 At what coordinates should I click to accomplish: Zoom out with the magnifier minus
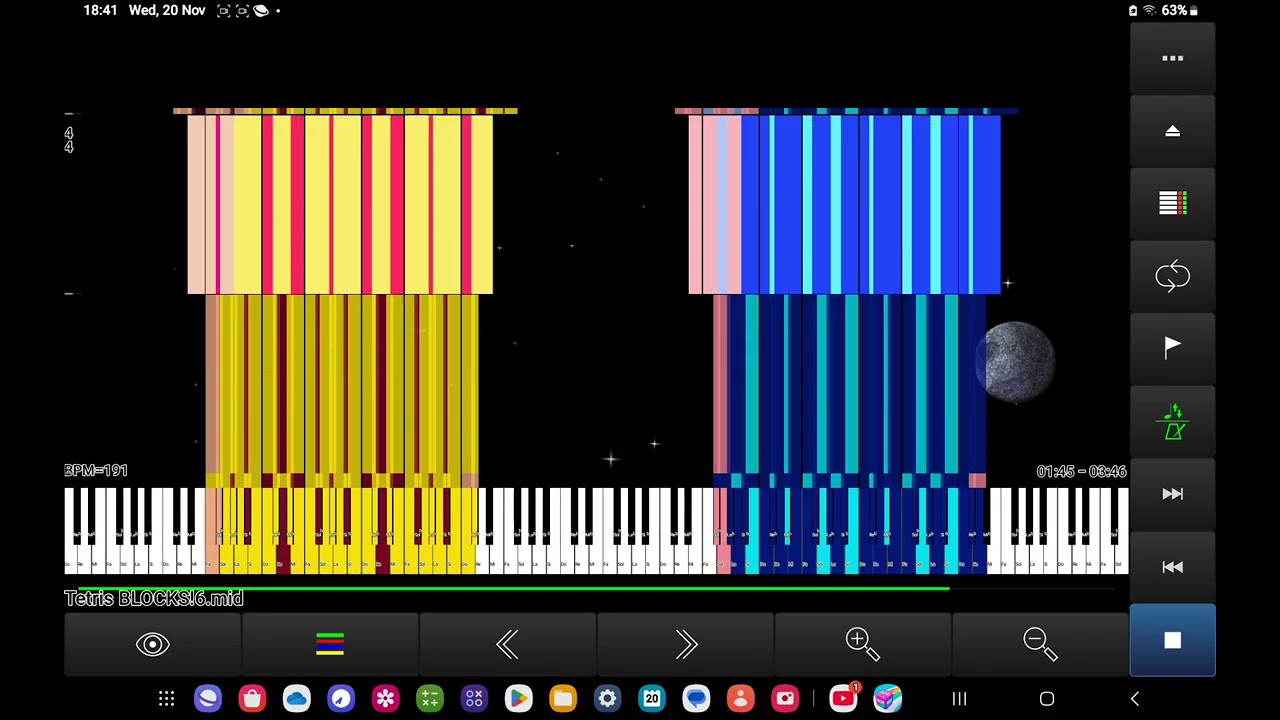(1040, 645)
